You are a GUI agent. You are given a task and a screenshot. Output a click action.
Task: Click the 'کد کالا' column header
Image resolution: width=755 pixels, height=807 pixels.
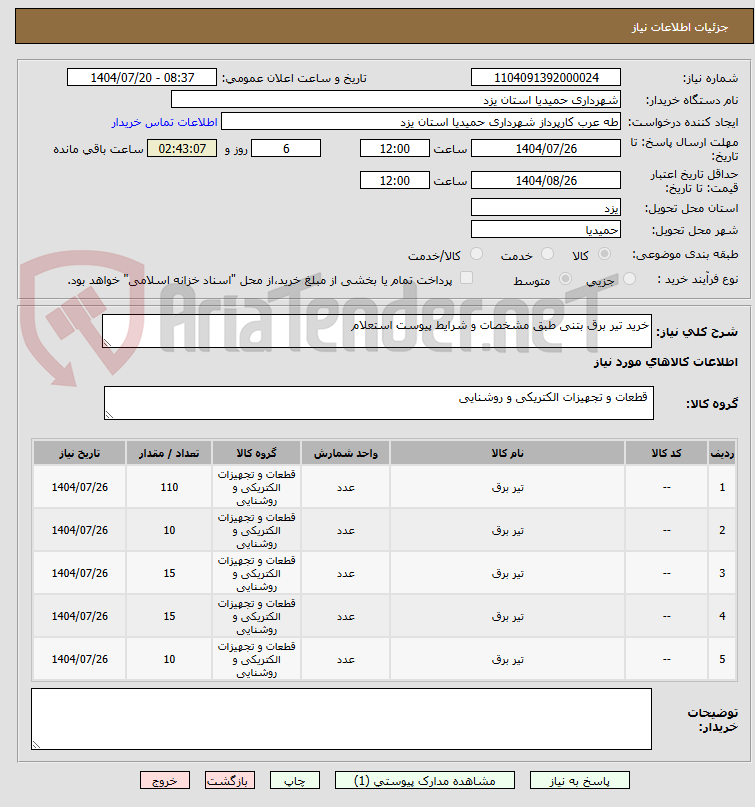click(666, 453)
